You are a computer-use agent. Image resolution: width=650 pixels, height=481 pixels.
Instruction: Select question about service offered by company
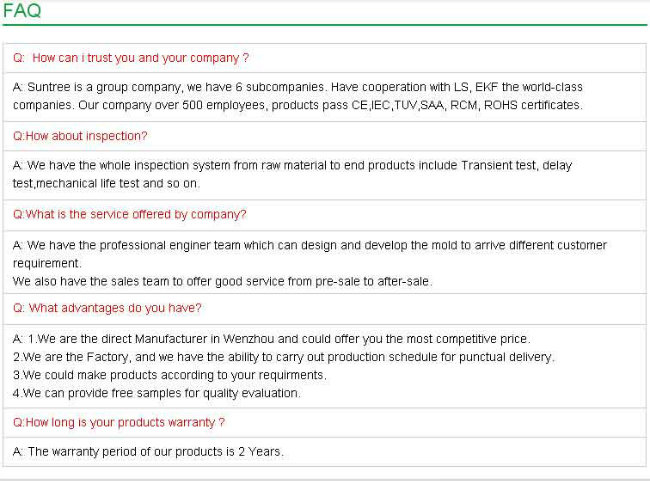pos(130,214)
